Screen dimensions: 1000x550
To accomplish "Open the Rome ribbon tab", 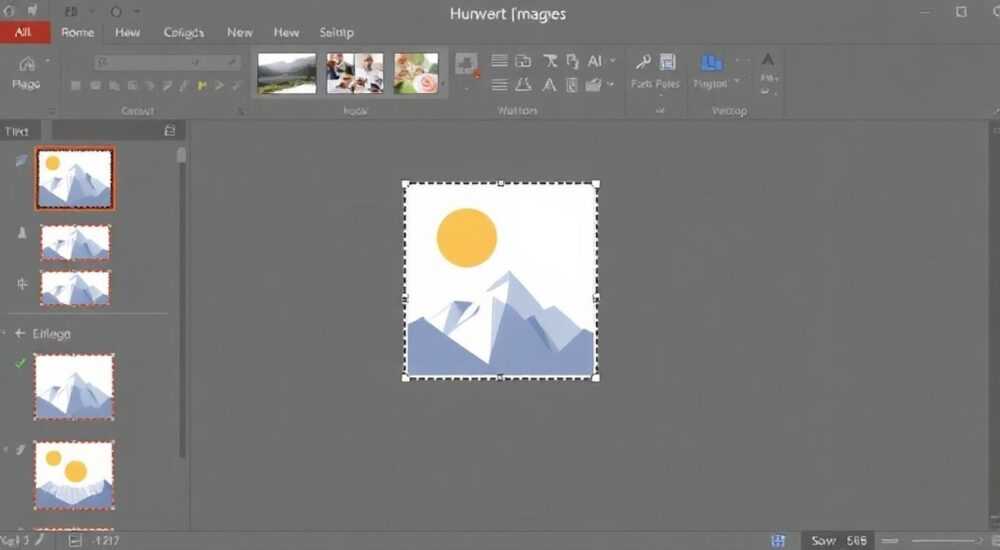I will coord(78,33).
